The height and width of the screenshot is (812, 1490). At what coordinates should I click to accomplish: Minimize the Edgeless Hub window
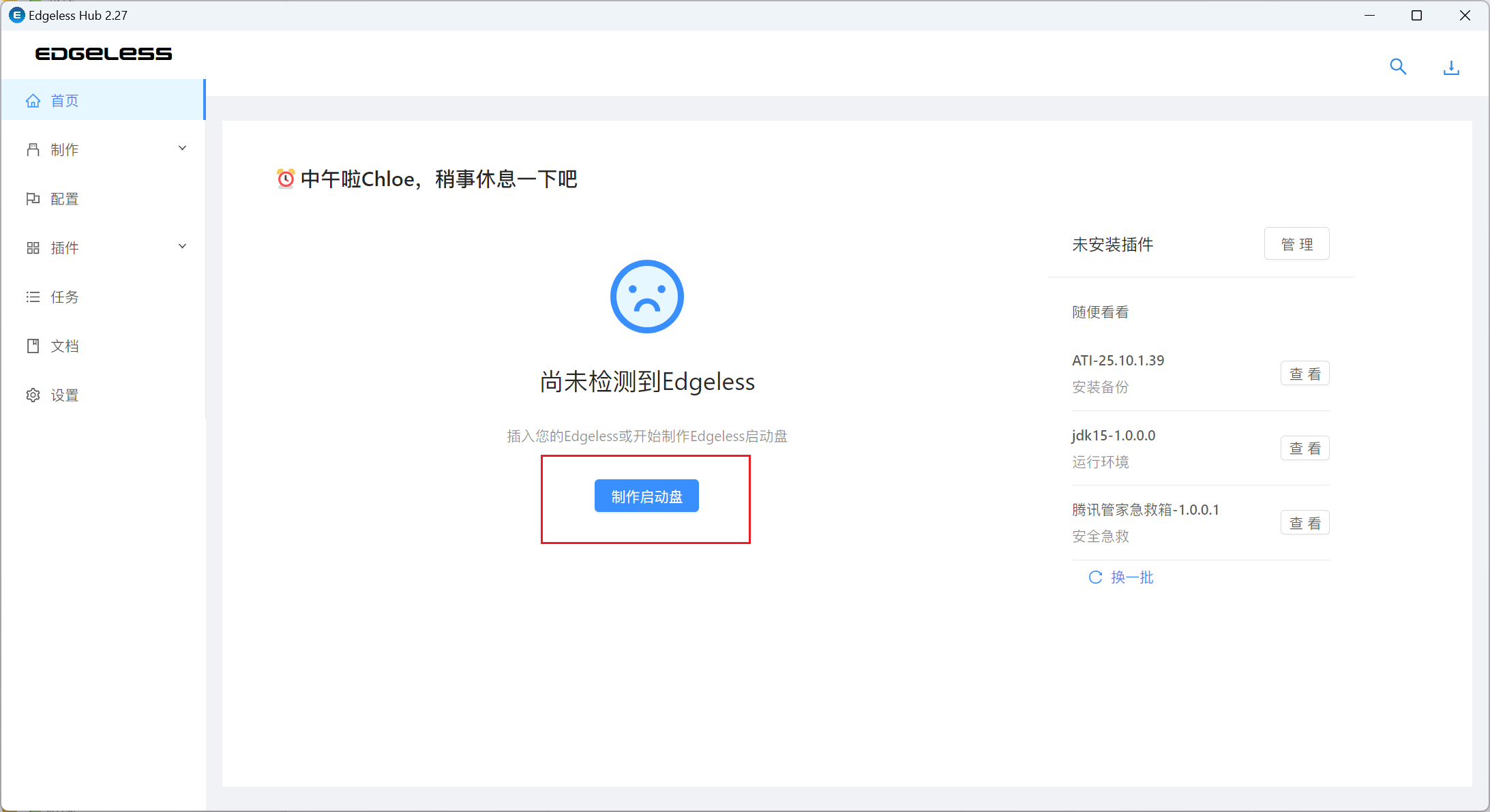click(x=1369, y=15)
